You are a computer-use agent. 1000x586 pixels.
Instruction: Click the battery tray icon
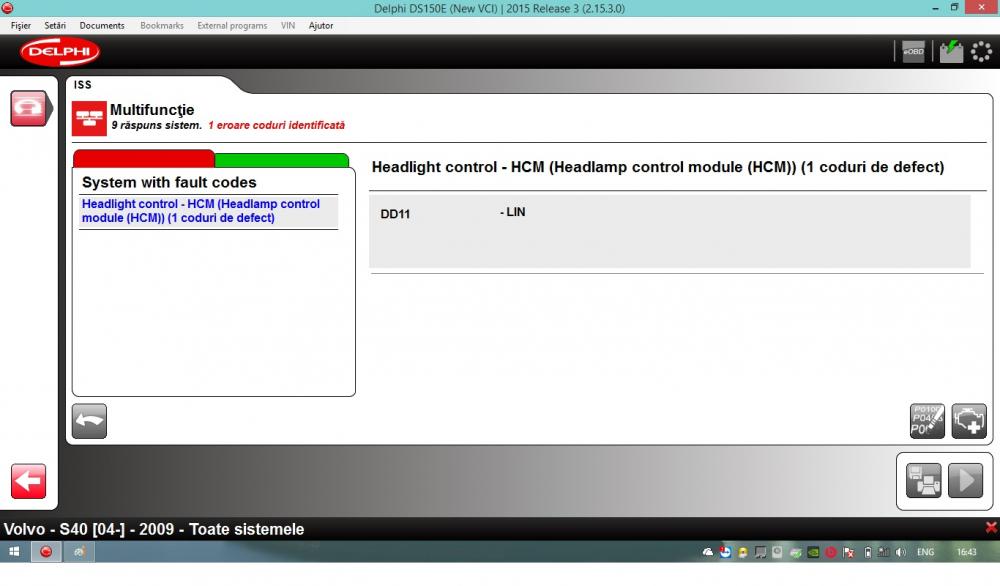point(867,552)
